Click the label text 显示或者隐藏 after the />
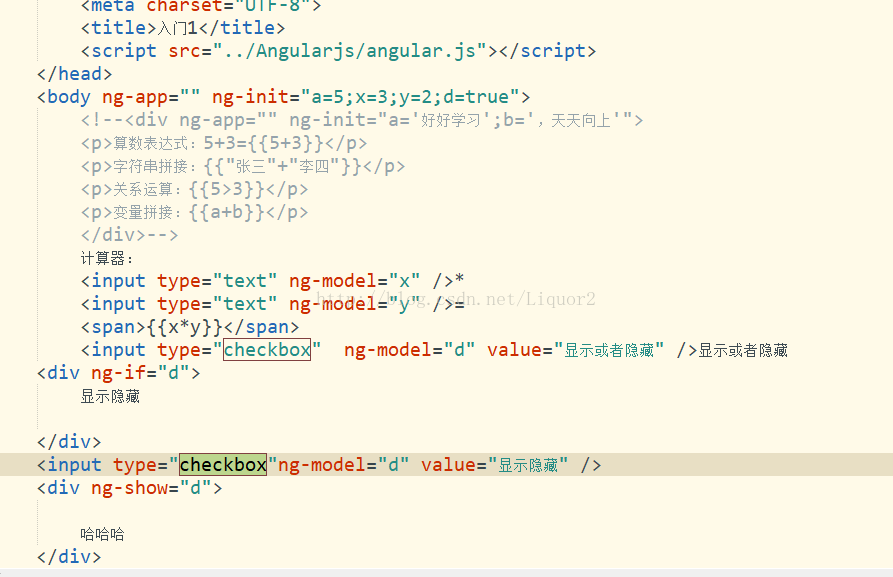The image size is (893, 577). 743,350
